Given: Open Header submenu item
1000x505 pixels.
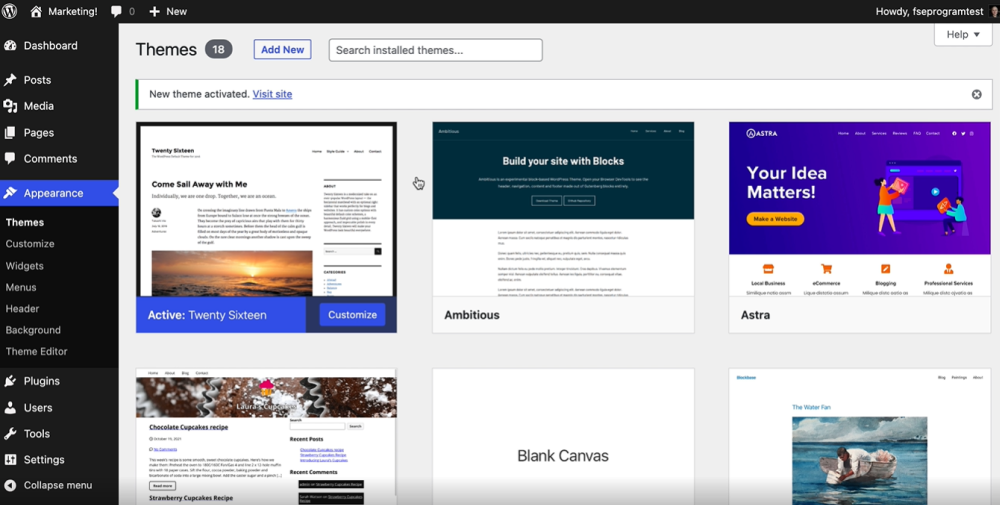Looking at the screenshot, I should coord(22,309).
